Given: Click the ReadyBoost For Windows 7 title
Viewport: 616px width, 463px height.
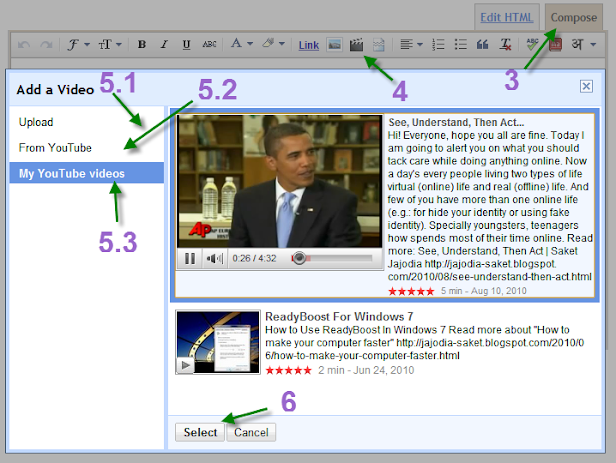Looking at the screenshot, I should tap(339, 317).
